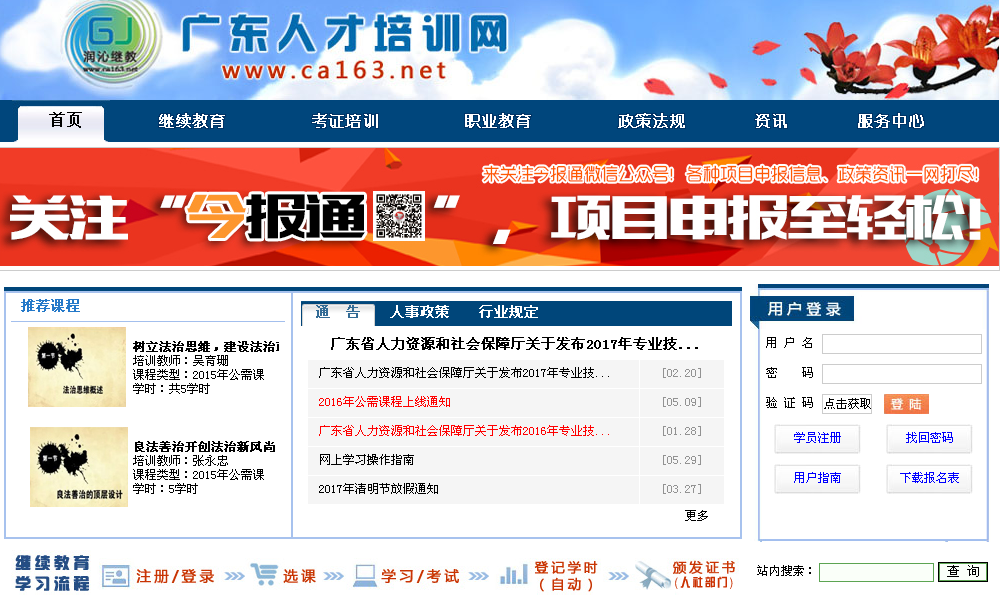Image resolution: width=1003 pixels, height=597 pixels.
Task: Open 服务中心 in the navigation bar
Action: click(x=890, y=122)
